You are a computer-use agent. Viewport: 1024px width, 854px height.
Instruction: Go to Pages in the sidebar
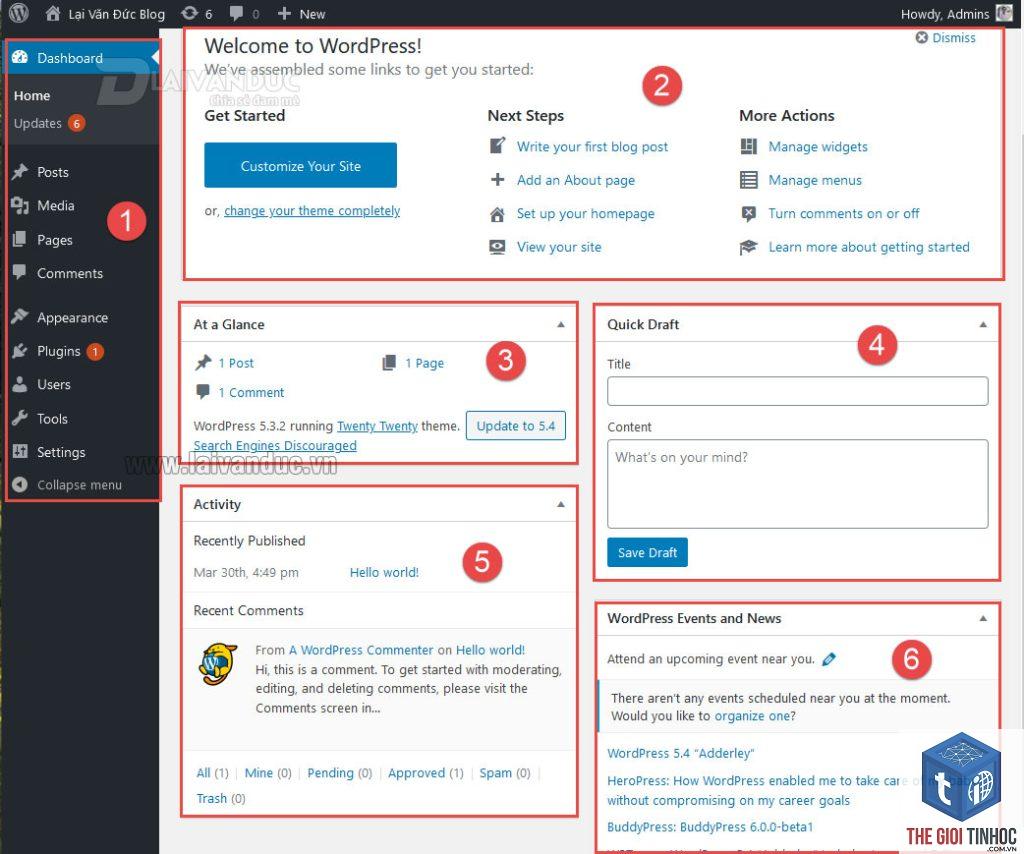pyautogui.click(x=55, y=240)
